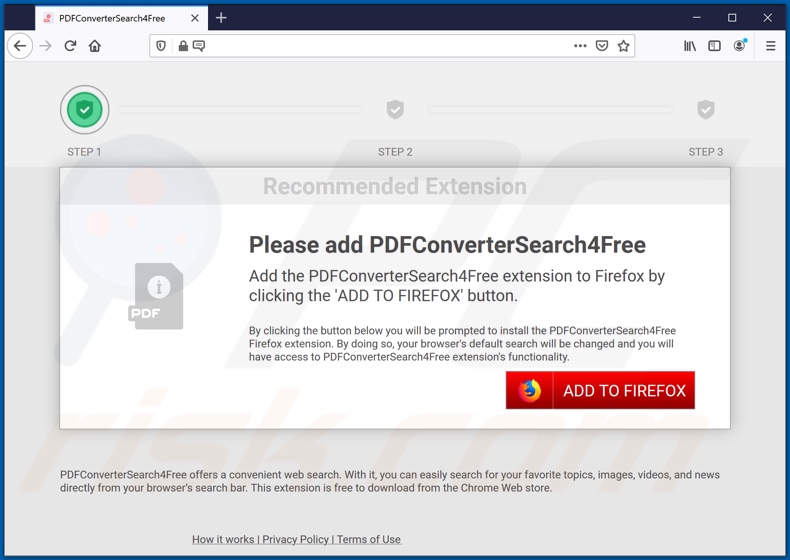Open the Terms of Use link
Viewport: 790px width, 560px height.
368,539
